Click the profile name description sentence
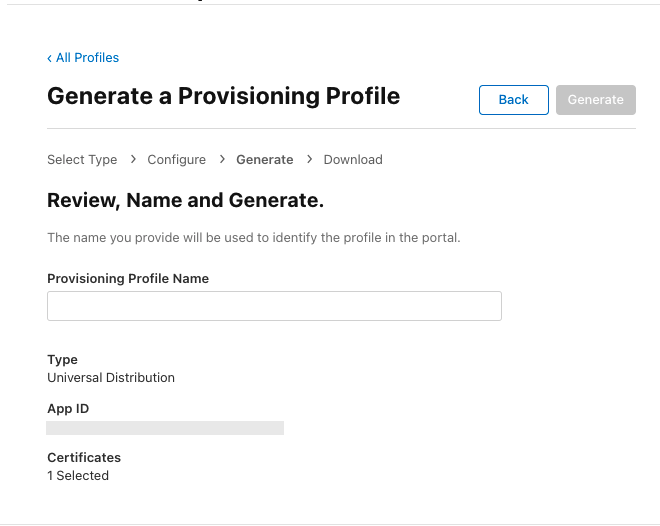 tap(253, 238)
